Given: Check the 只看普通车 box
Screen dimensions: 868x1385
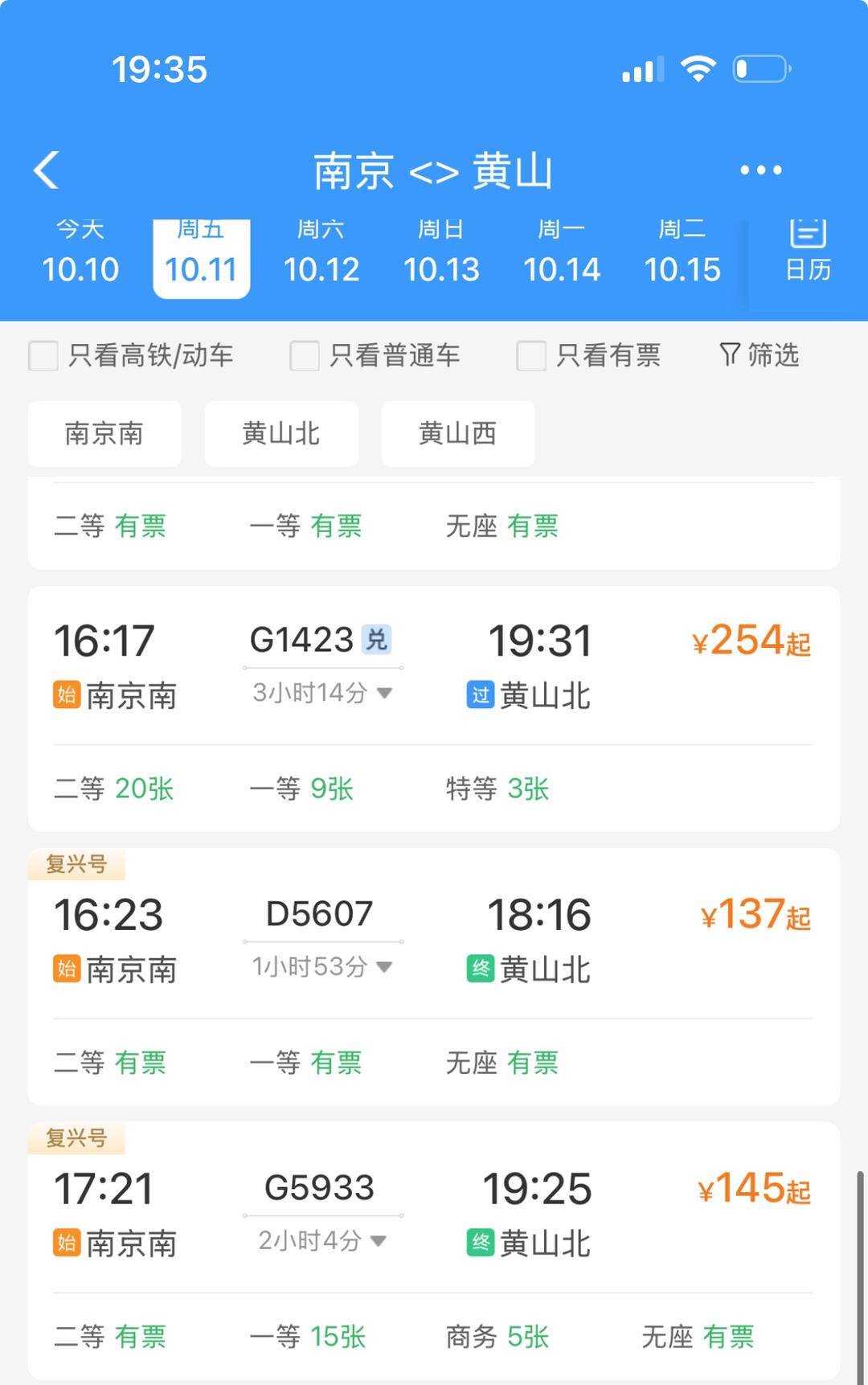Looking at the screenshot, I should (305, 355).
